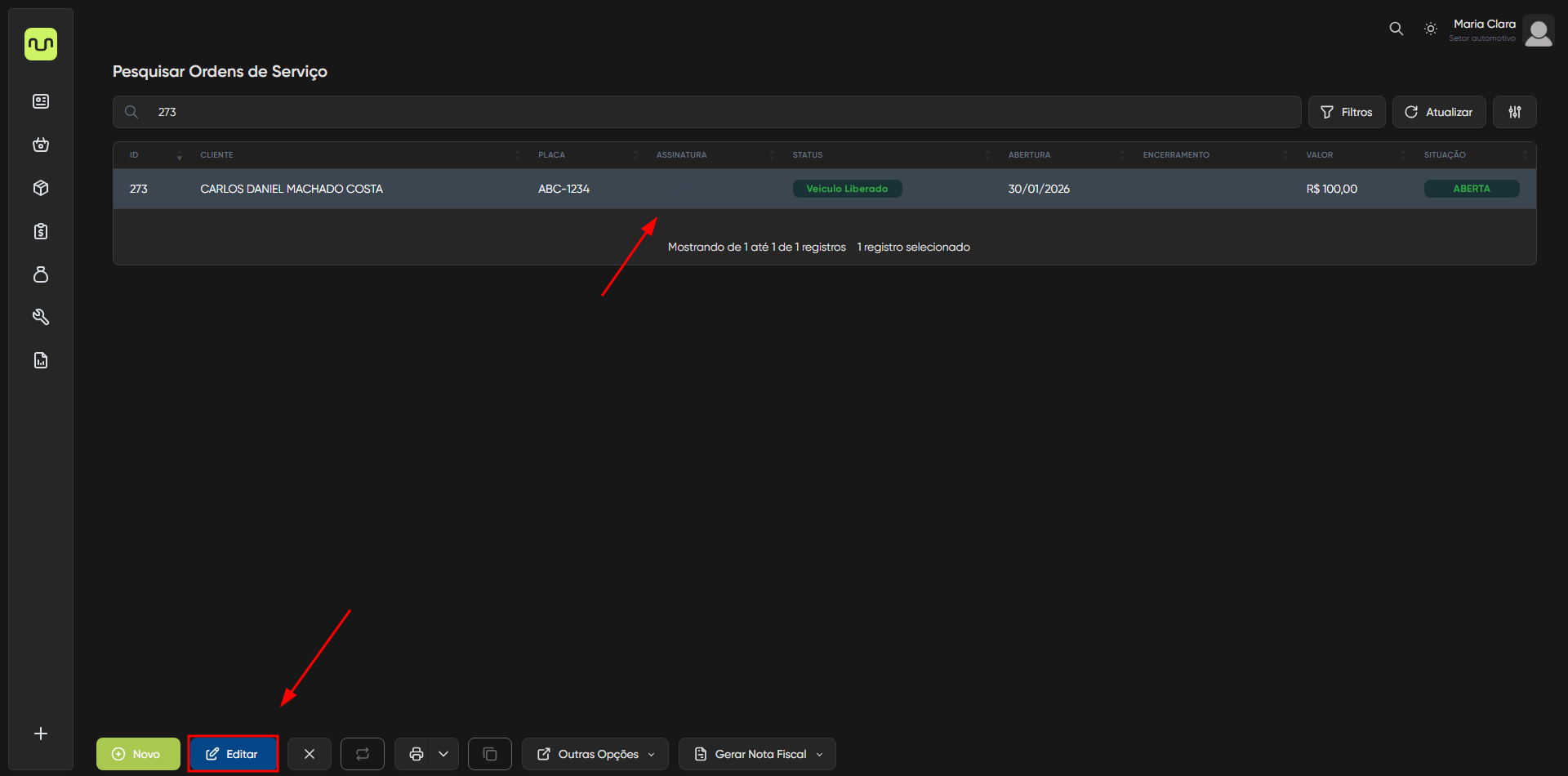Open the Gerar Nota Fiscal dropdown
Image resolution: width=1568 pixels, height=776 pixels.
[757, 754]
